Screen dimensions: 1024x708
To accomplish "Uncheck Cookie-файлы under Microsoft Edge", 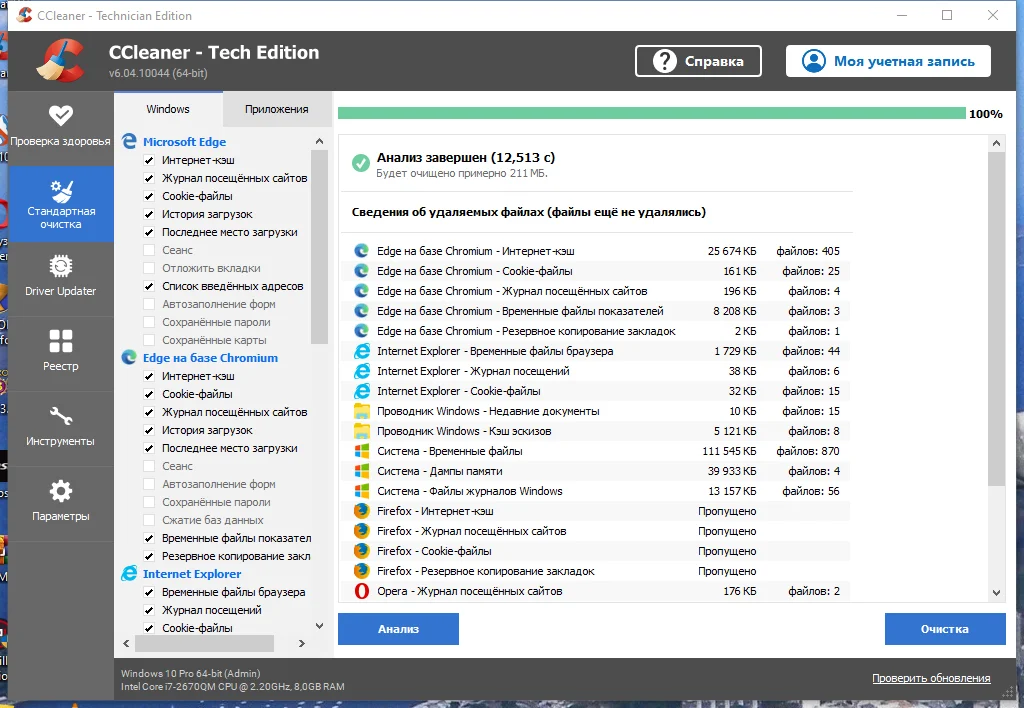I will (149, 196).
